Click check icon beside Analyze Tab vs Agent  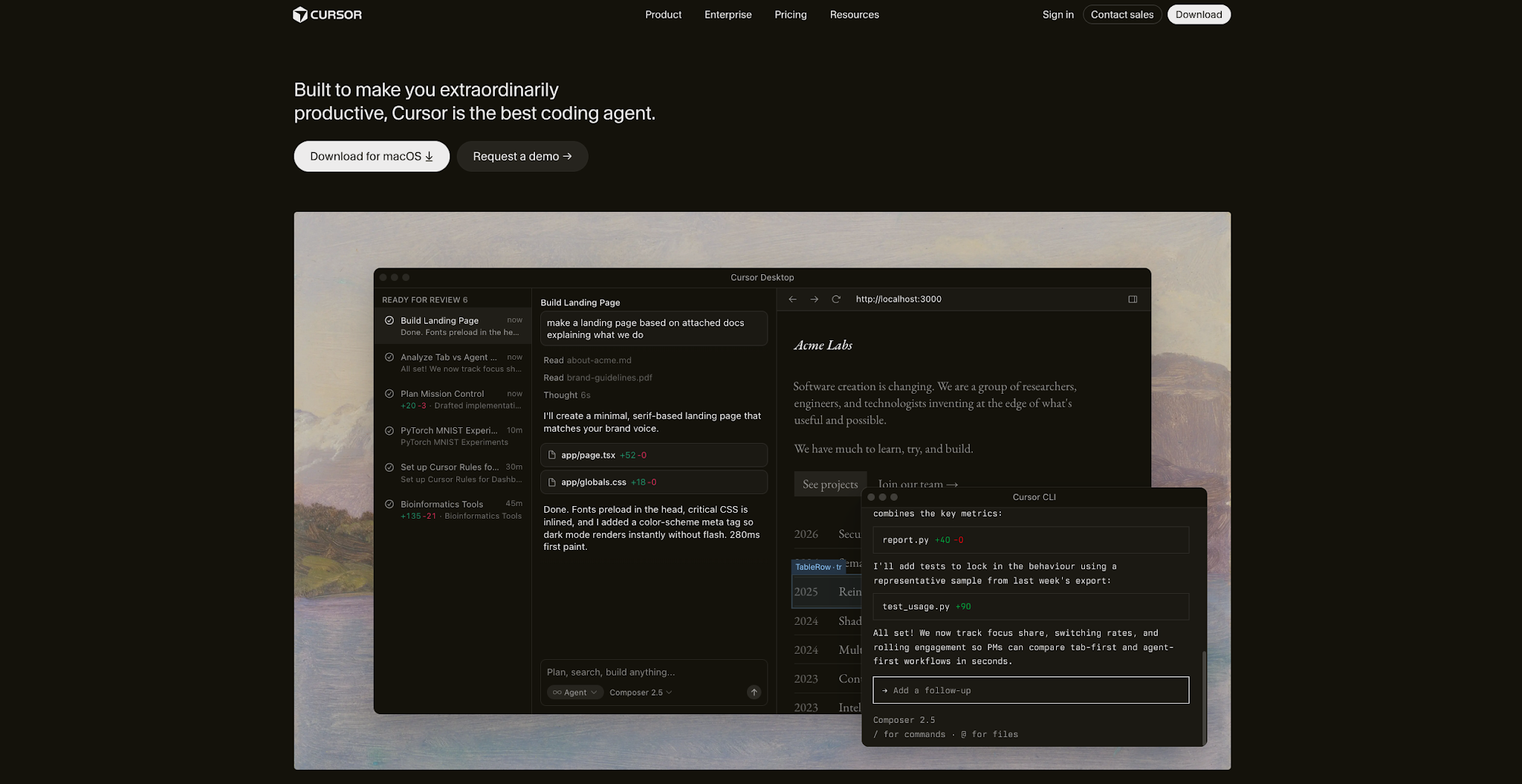point(389,357)
